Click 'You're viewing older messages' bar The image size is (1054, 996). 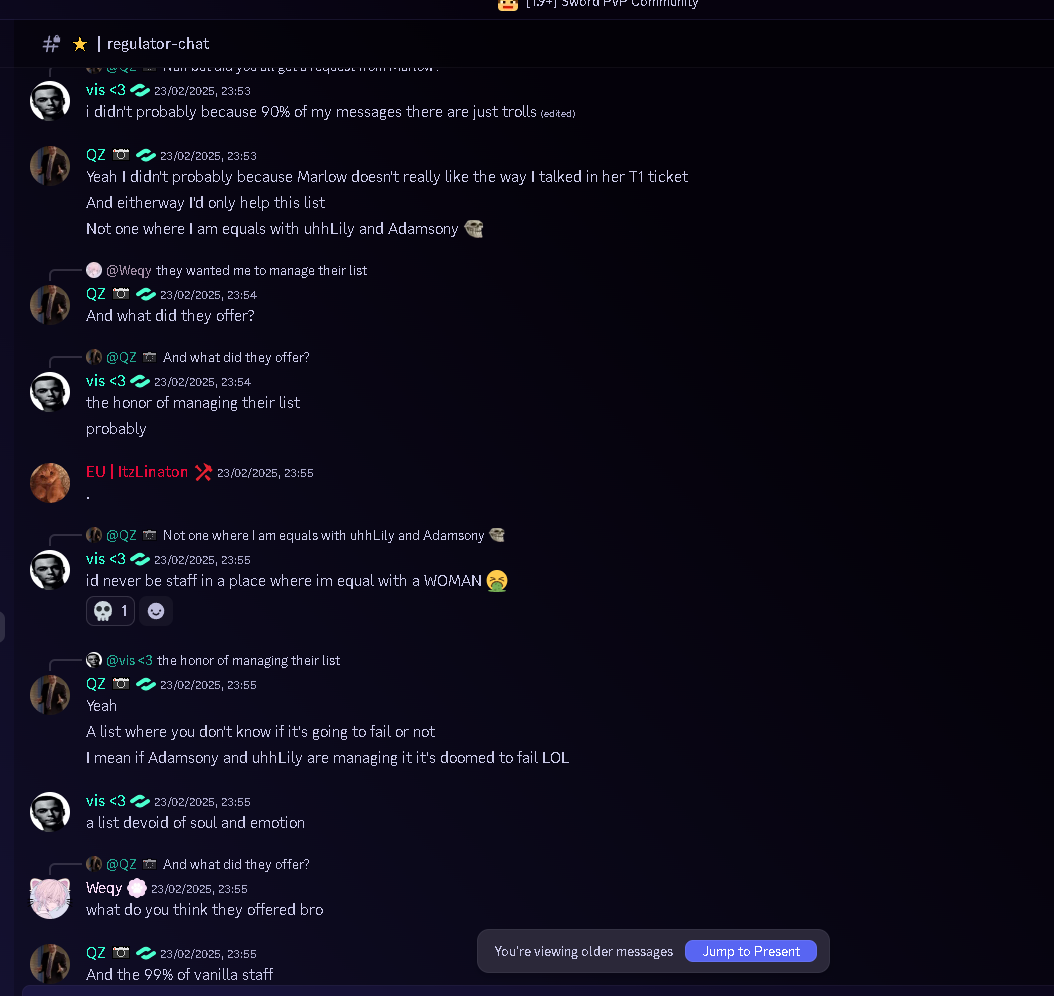[583, 951]
